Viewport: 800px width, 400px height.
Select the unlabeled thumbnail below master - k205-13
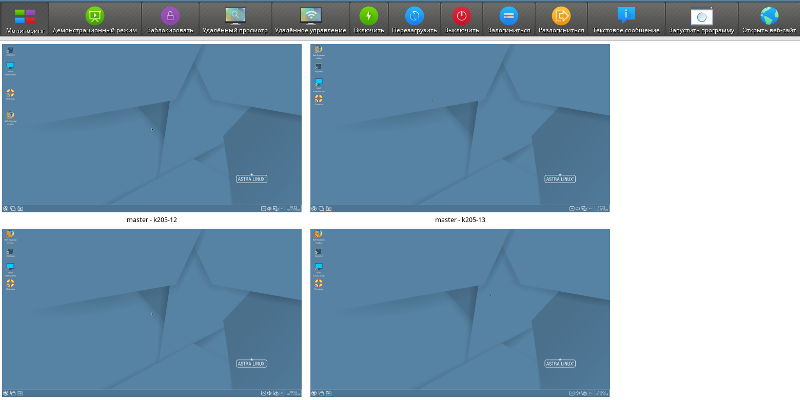tap(460, 313)
